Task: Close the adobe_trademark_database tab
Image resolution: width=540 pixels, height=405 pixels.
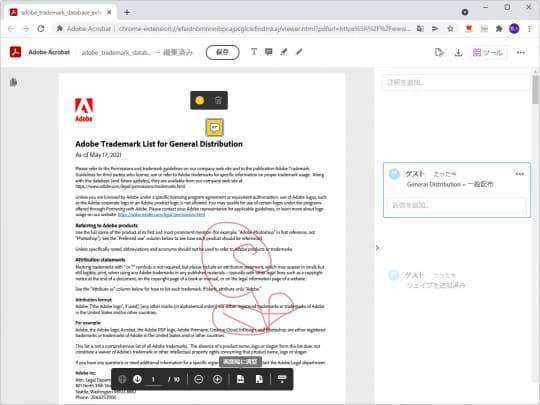Action: pyautogui.click(x=109, y=12)
